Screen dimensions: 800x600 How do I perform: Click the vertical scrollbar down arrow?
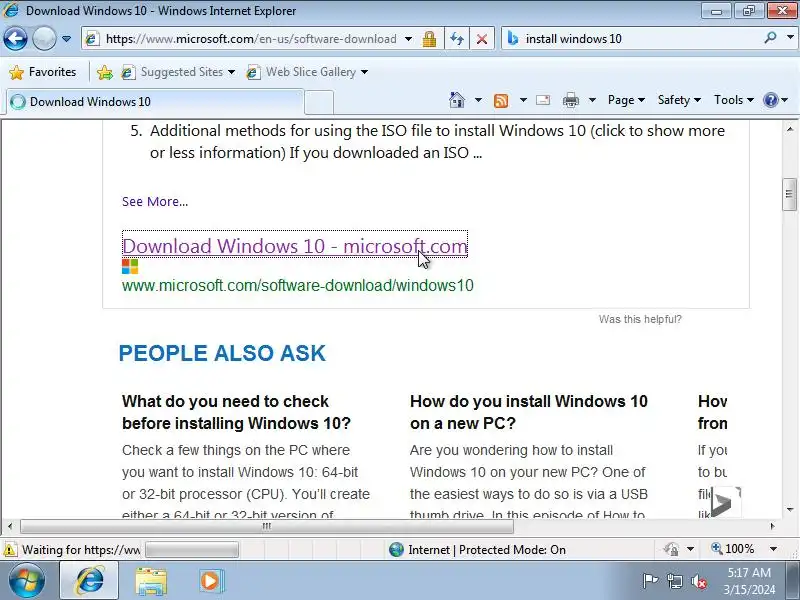(790, 509)
